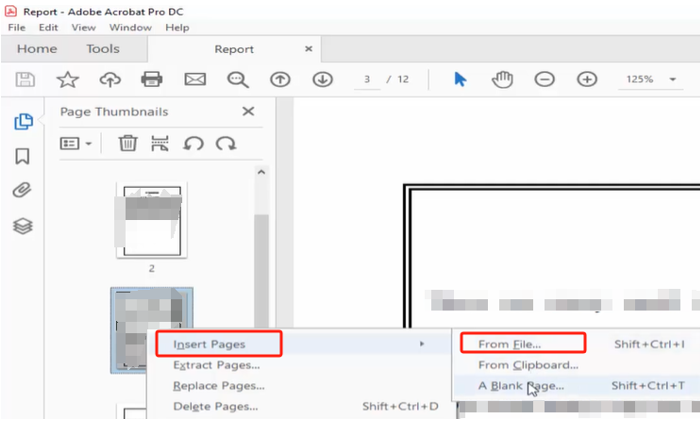
Task: Choose Replace Pages from context menu
Action: tap(219, 385)
